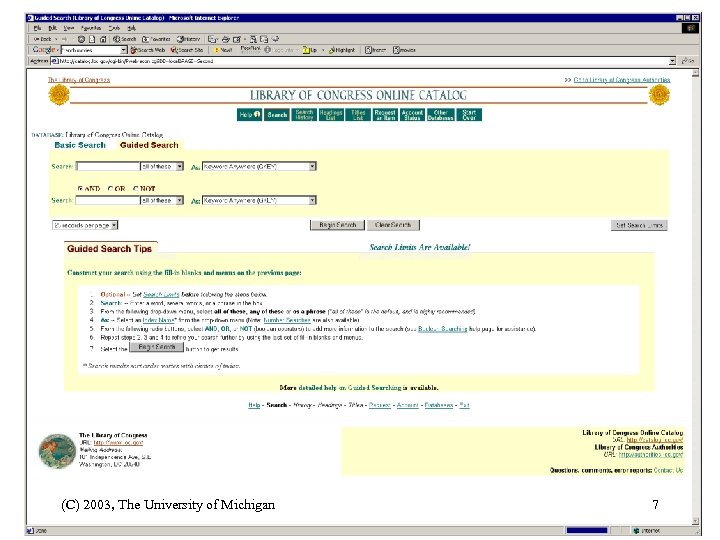Open first Keyword Anywhere index dropdown
Screen dimensions: 720x540
coord(259,166)
